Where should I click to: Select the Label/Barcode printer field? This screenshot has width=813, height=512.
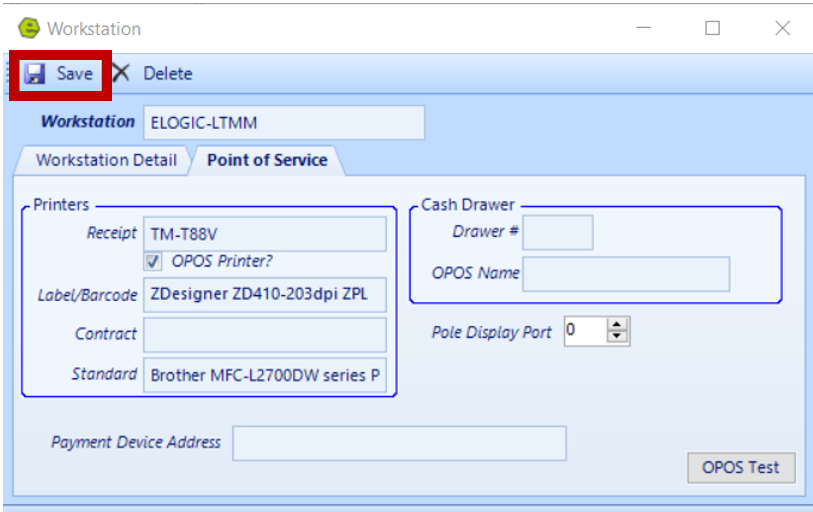[264, 294]
